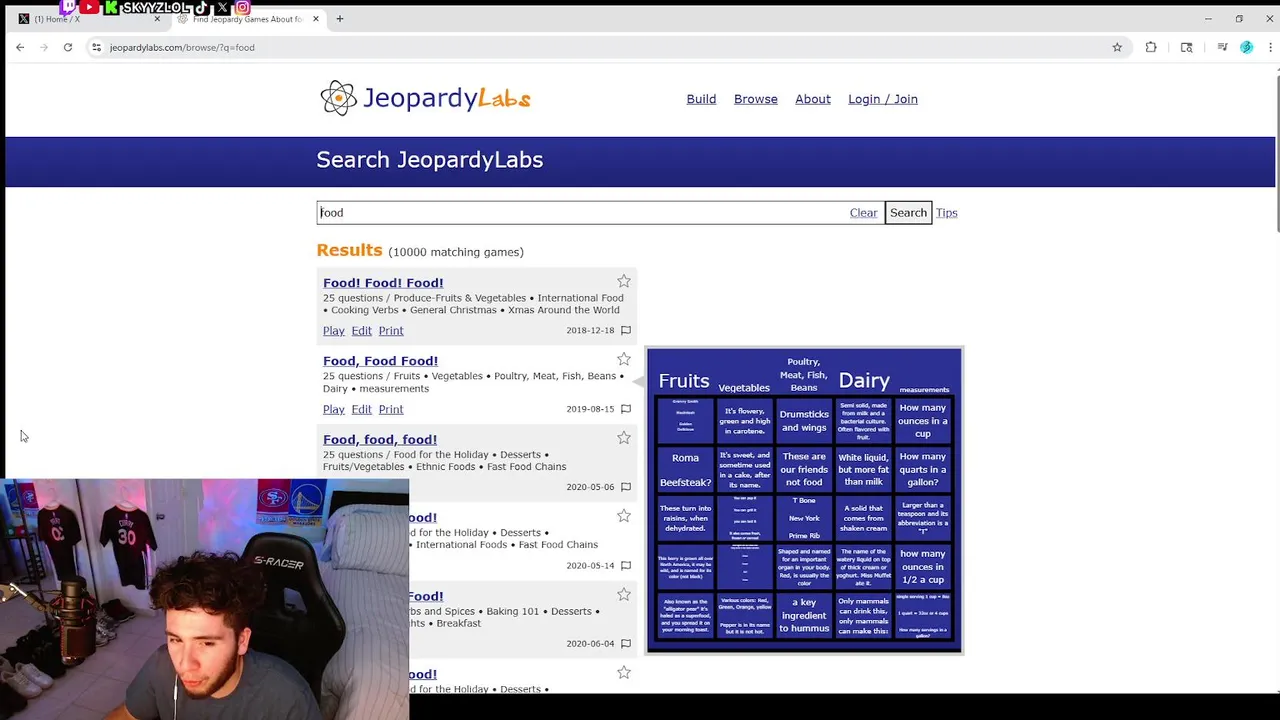Open the Build menu link
This screenshot has height=720, width=1280.
point(701,99)
